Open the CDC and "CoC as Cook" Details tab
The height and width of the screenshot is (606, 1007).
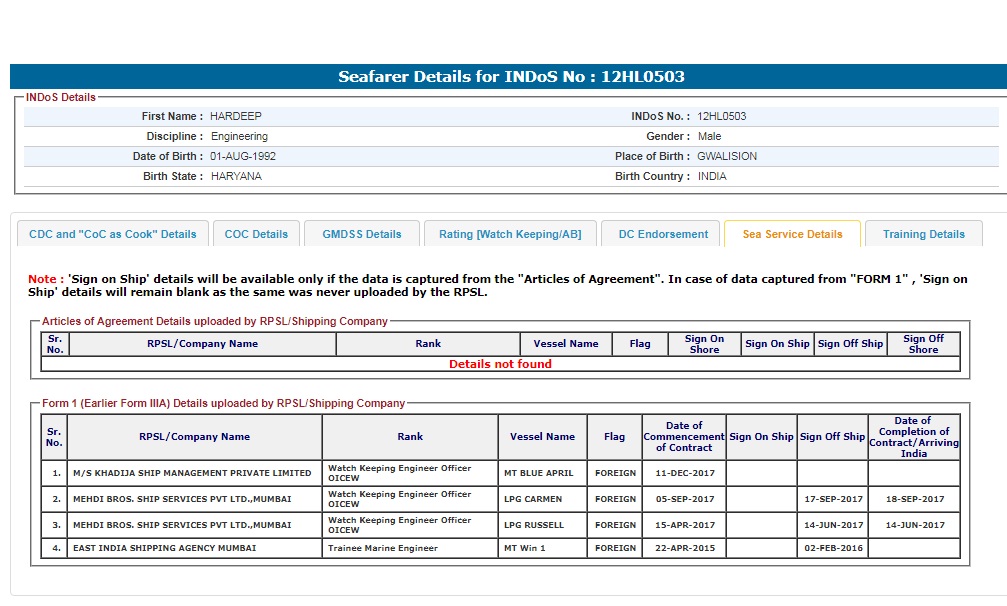coord(113,234)
